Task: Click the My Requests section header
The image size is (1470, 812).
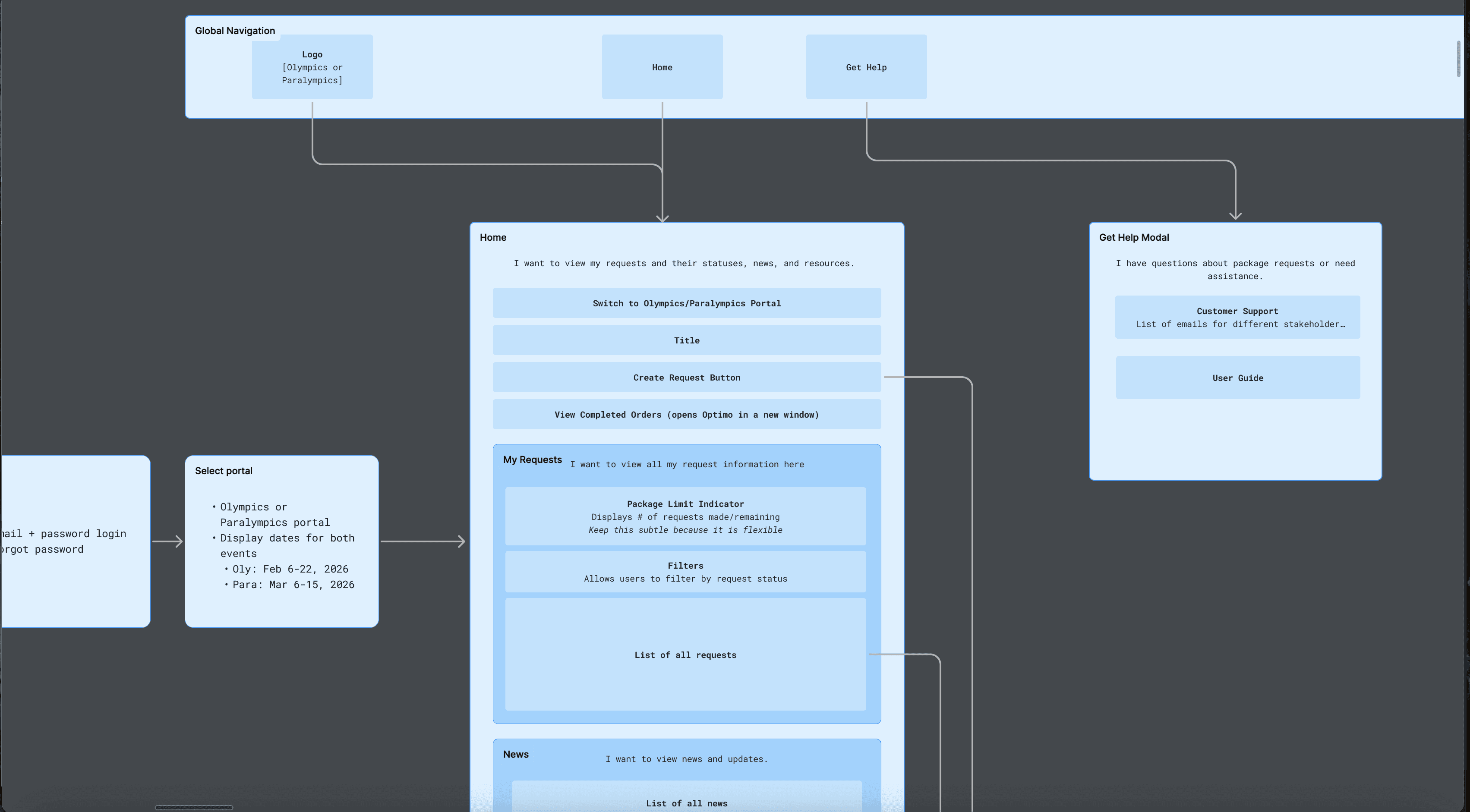Action: [x=532, y=460]
